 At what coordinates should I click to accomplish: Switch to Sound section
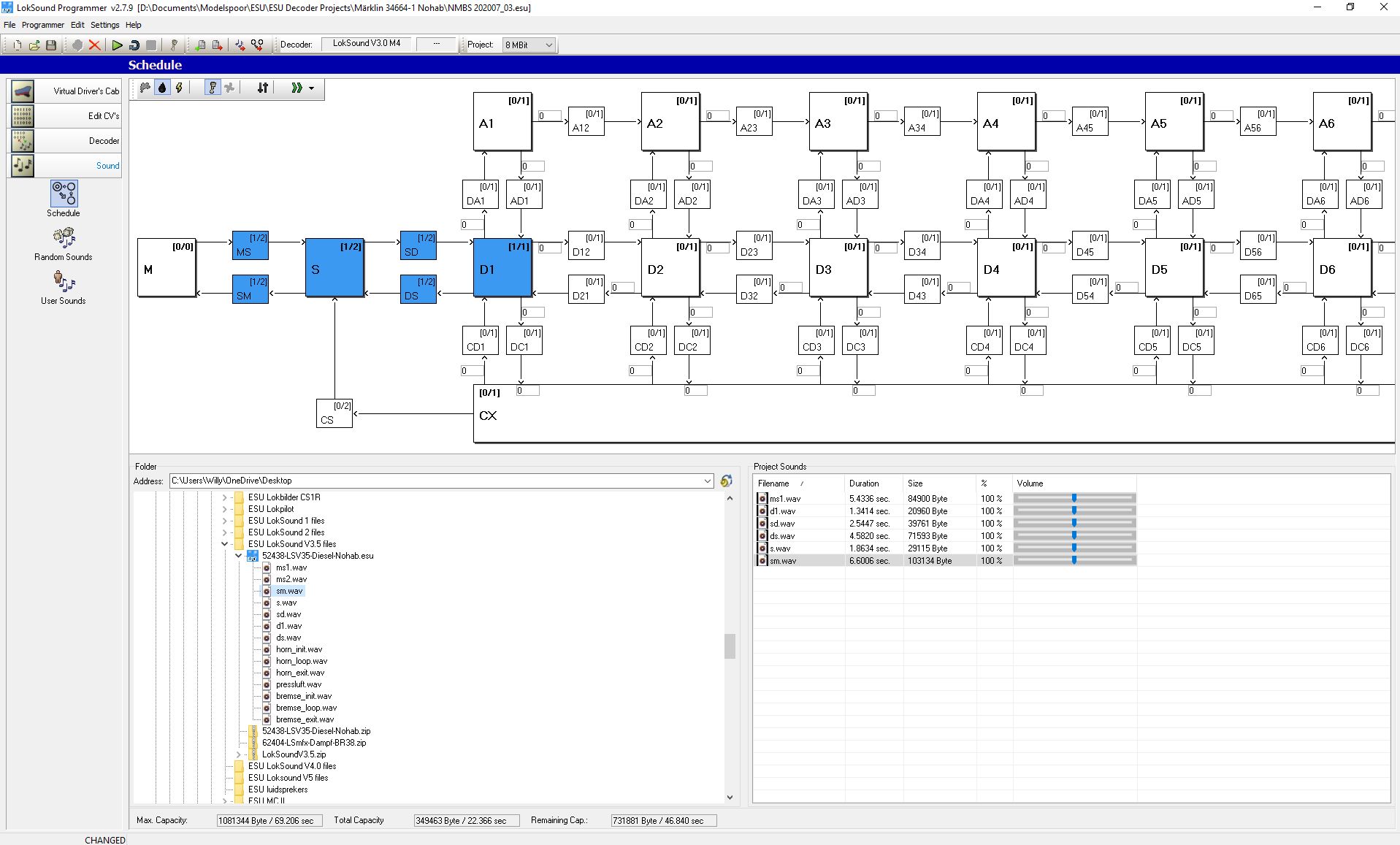pyautogui.click(x=66, y=166)
